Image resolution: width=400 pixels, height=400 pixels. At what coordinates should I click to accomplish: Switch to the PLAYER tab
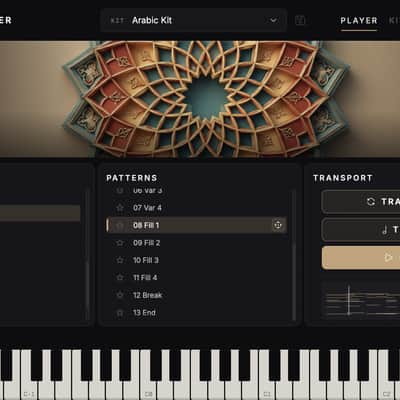click(359, 21)
